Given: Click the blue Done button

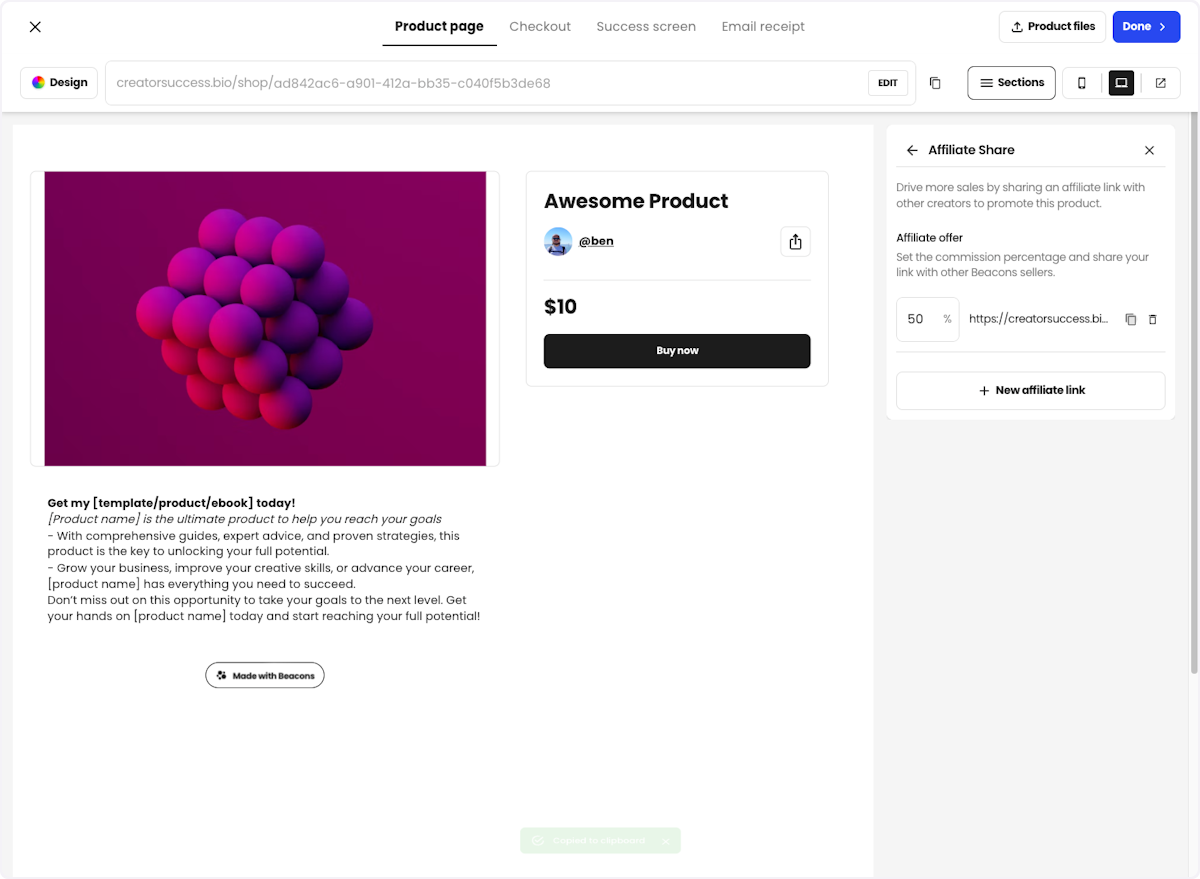Looking at the screenshot, I should tap(1146, 27).
